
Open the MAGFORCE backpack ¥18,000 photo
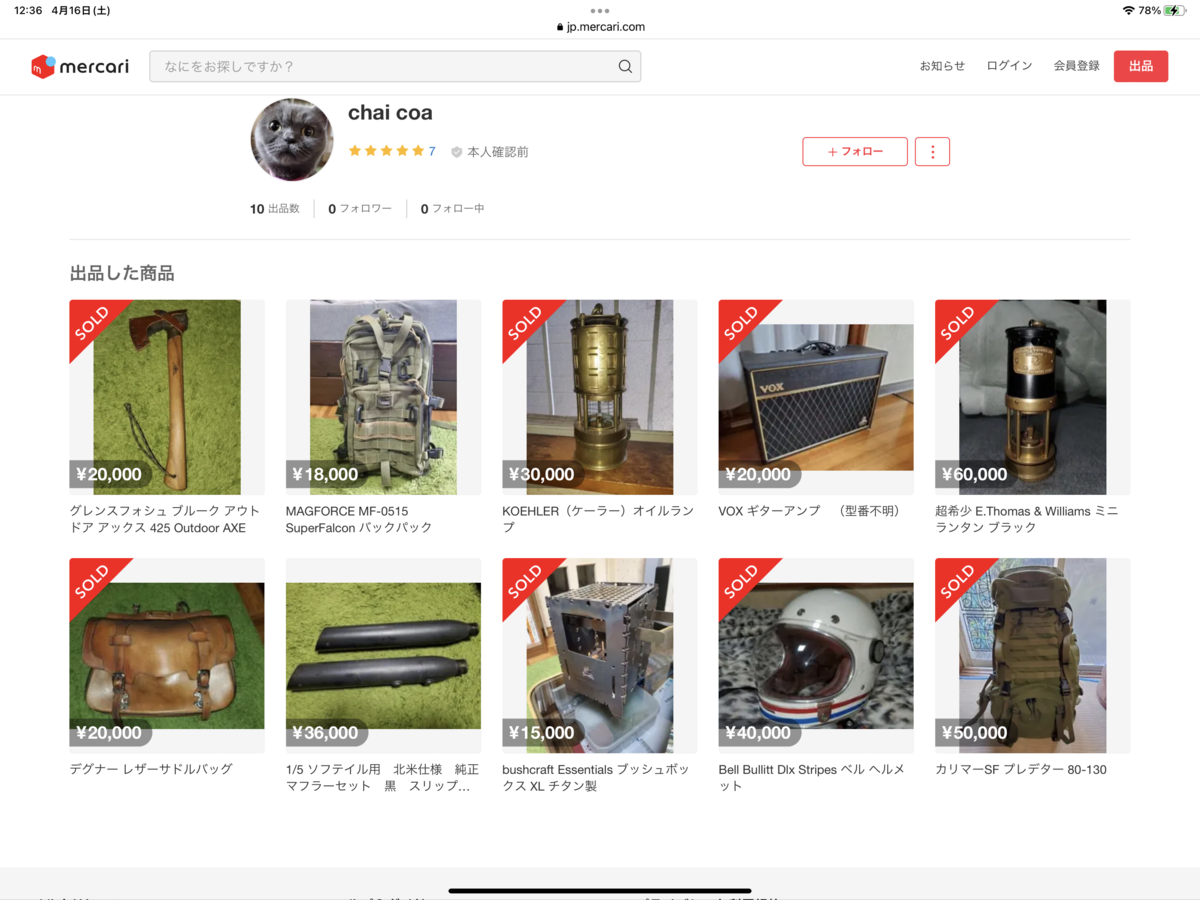pyautogui.click(x=383, y=397)
